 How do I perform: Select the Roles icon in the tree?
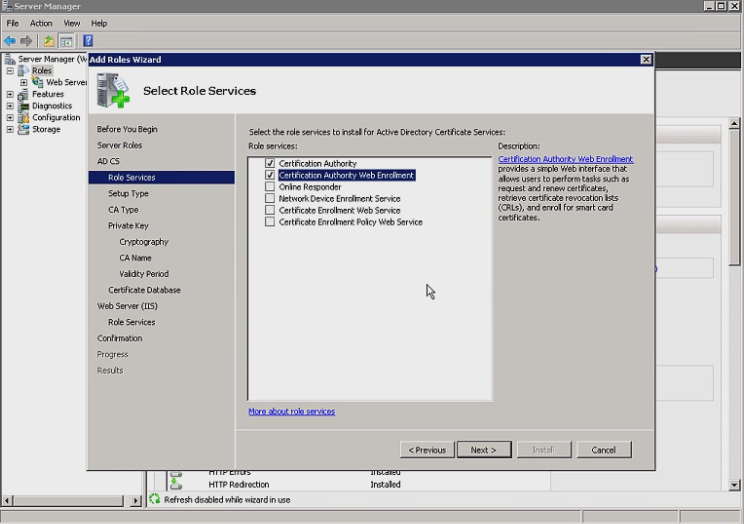pyautogui.click(x=23, y=71)
